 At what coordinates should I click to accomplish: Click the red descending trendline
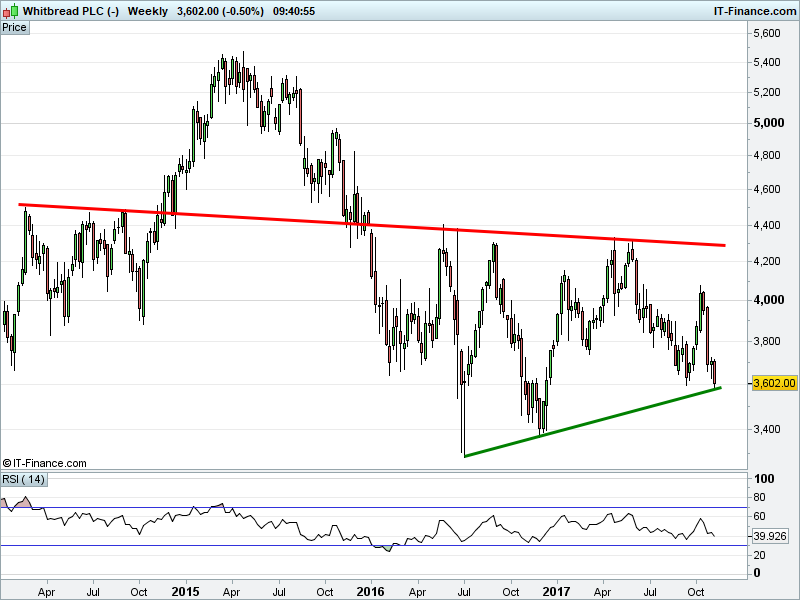[x=371, y=225]
